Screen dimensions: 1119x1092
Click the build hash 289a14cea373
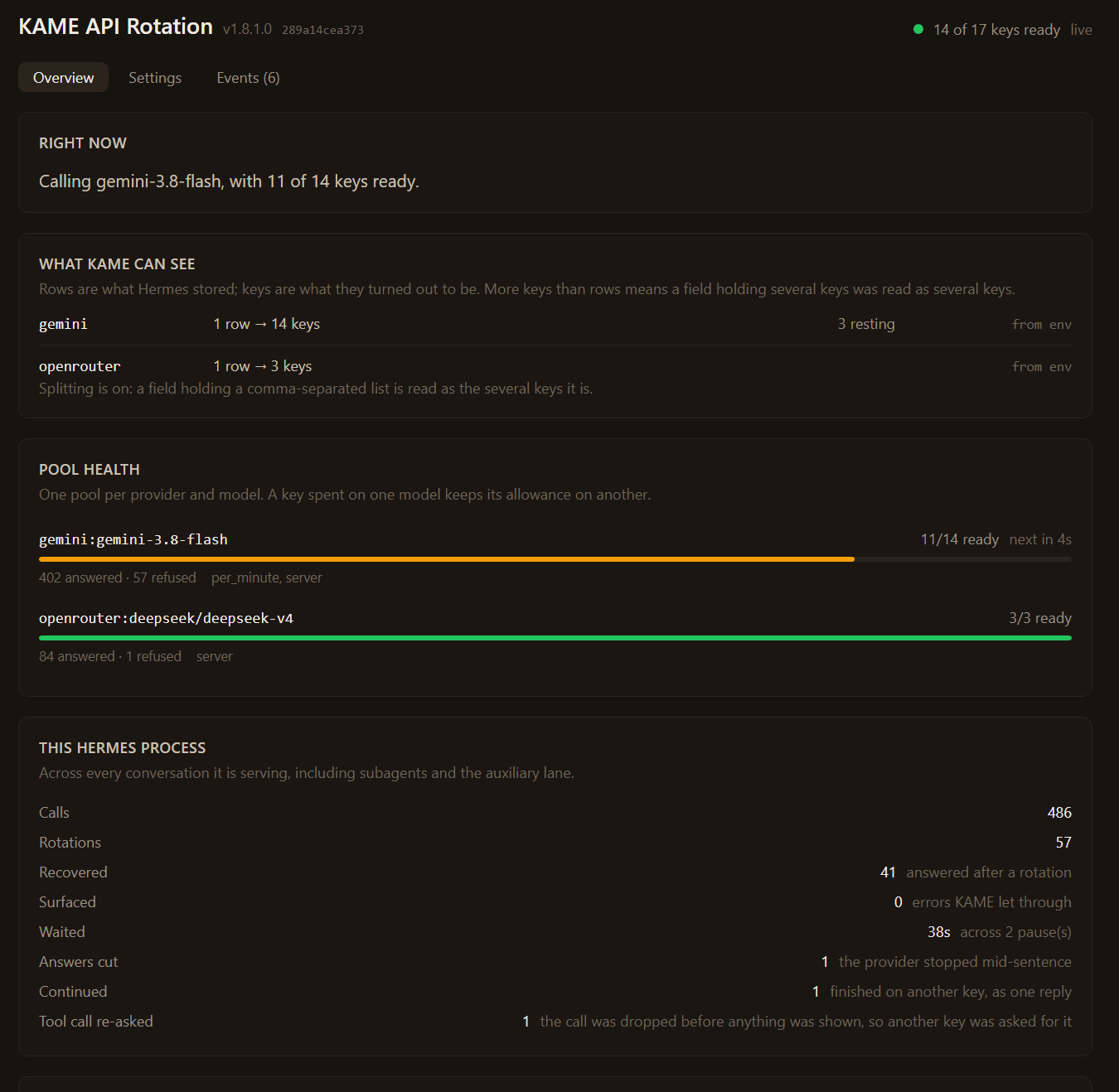tap(322, 30)
